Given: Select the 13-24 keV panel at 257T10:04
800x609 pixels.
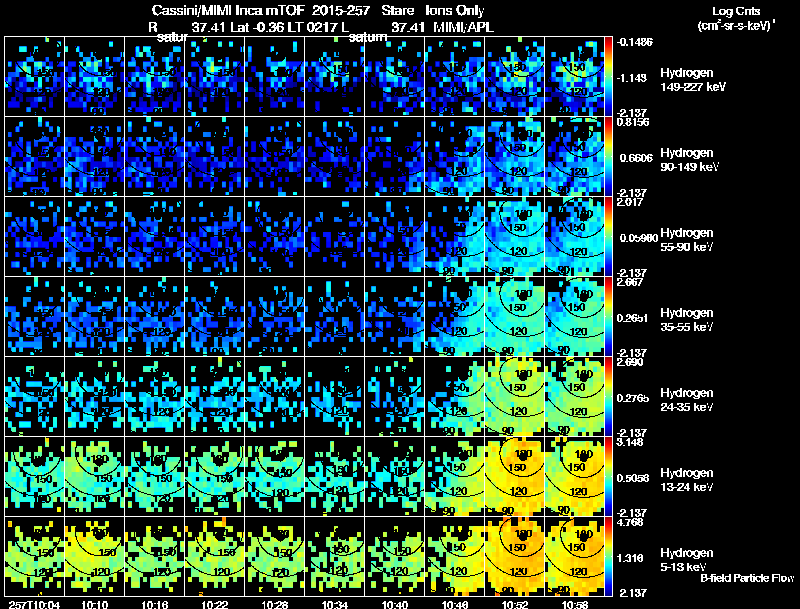Looking at the screenshot, I should 35,477.
